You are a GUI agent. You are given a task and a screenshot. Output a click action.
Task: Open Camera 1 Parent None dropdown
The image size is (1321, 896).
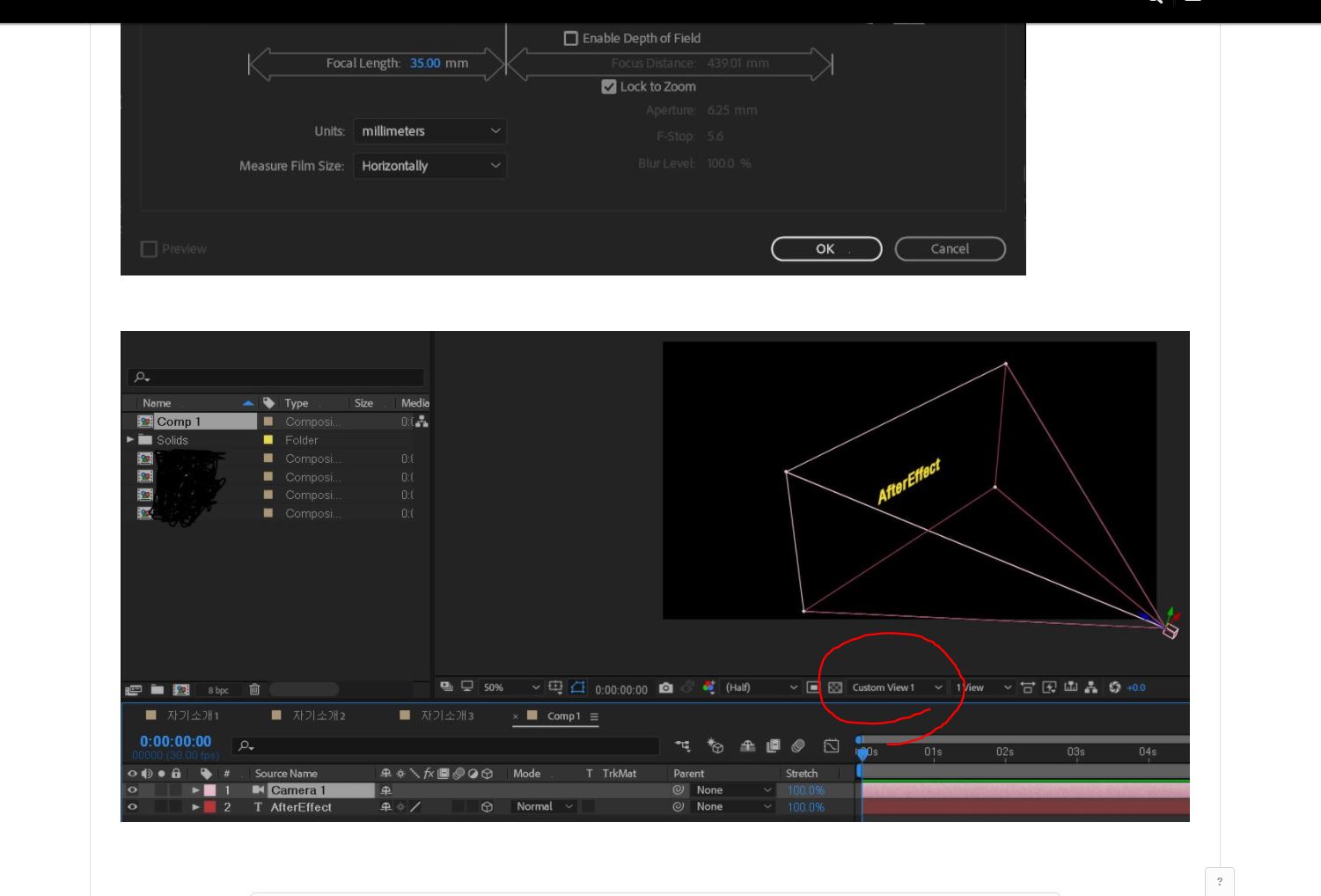tap(733, 790)
